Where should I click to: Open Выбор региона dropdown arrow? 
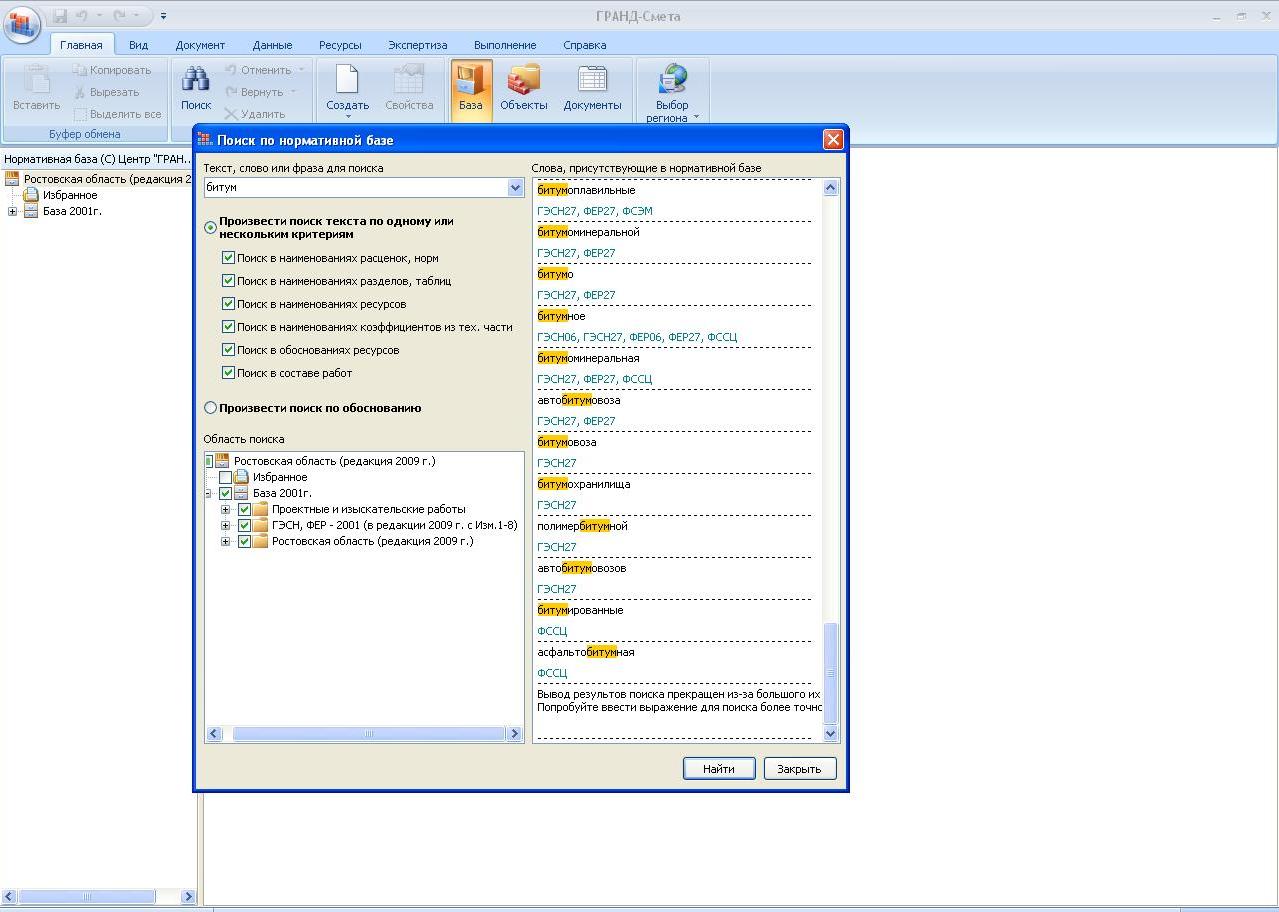pos(696,118)
